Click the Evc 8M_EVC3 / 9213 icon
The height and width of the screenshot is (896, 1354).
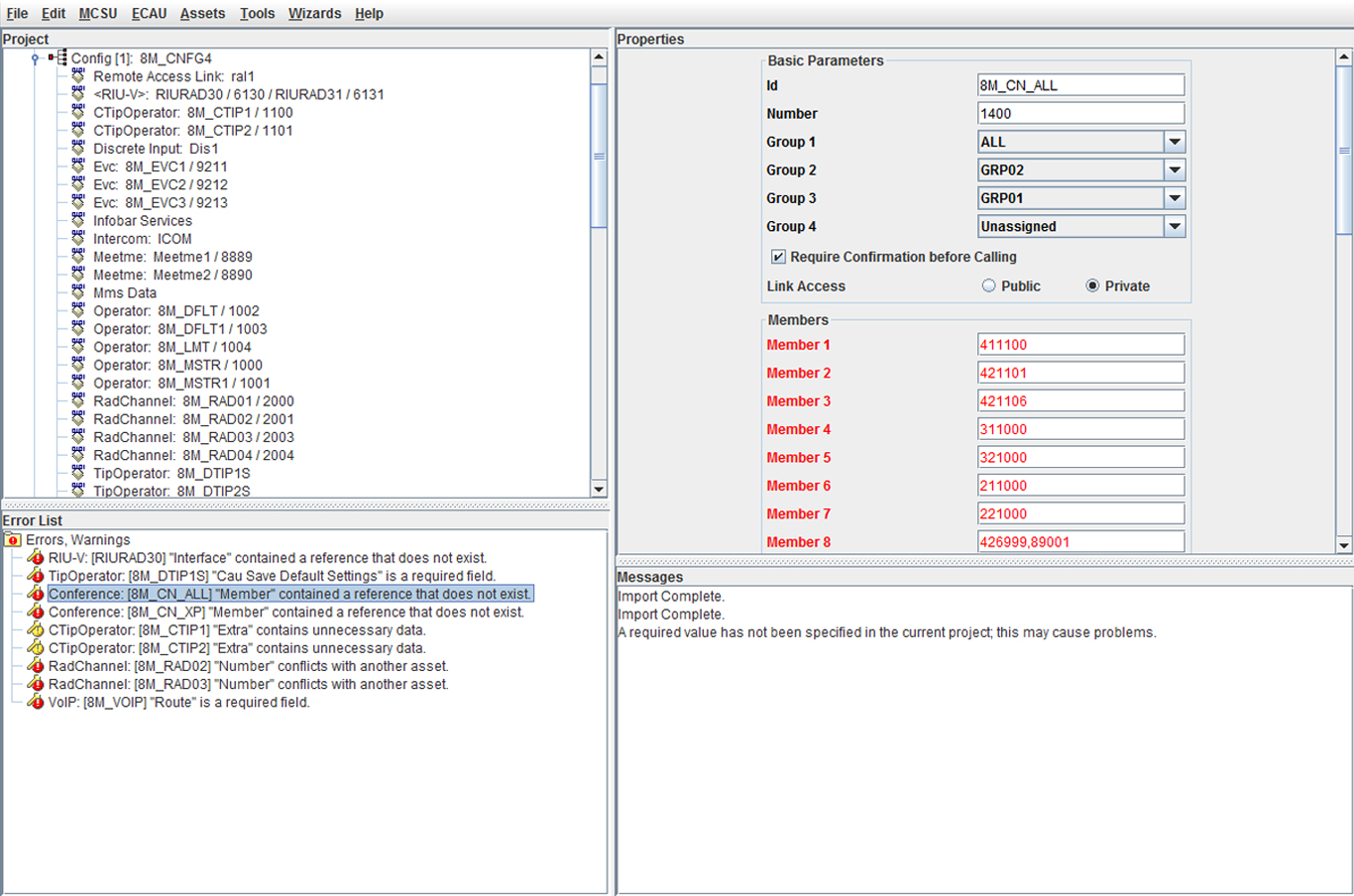point(78,202)
